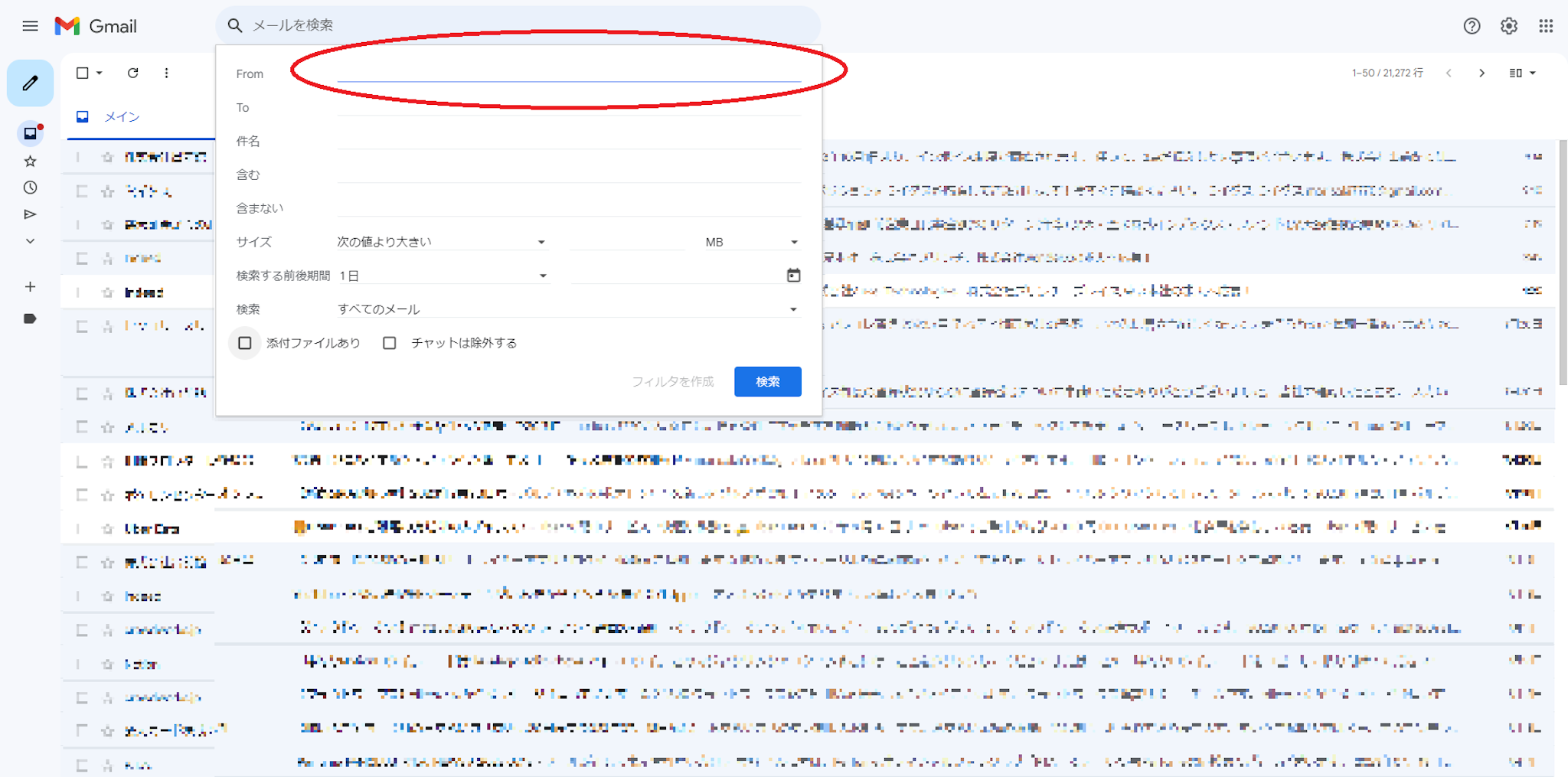
Task: Open the Settings gear icon
Action: pyautogui.click(x=1509, y=26)
